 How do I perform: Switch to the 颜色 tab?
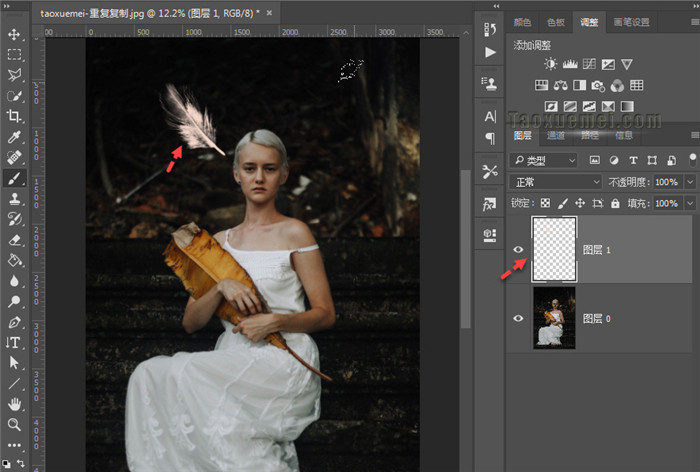(x=522, y=22)
